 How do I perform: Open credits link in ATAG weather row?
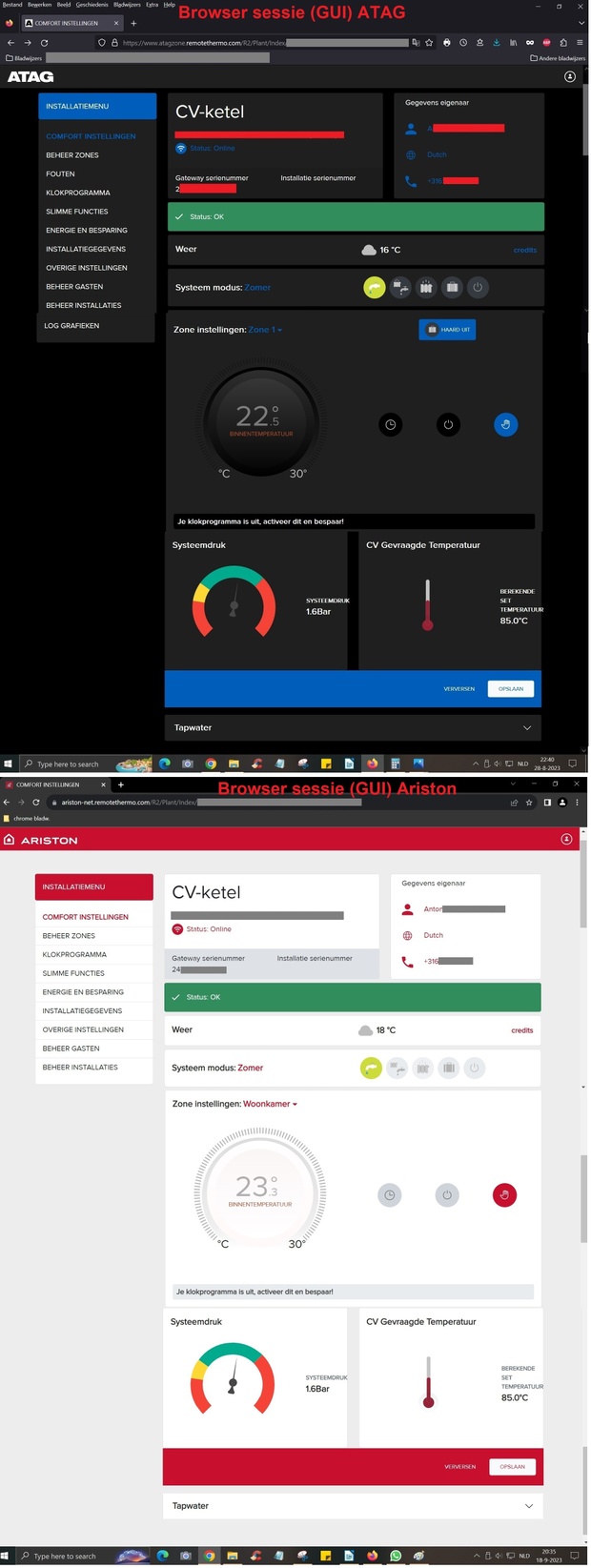pyautogui.click(x=525, y=250)
